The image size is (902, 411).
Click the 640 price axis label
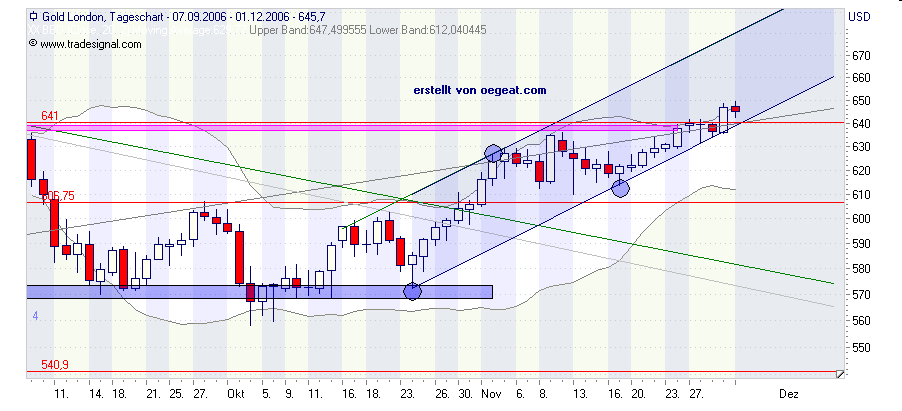point(862,124)
